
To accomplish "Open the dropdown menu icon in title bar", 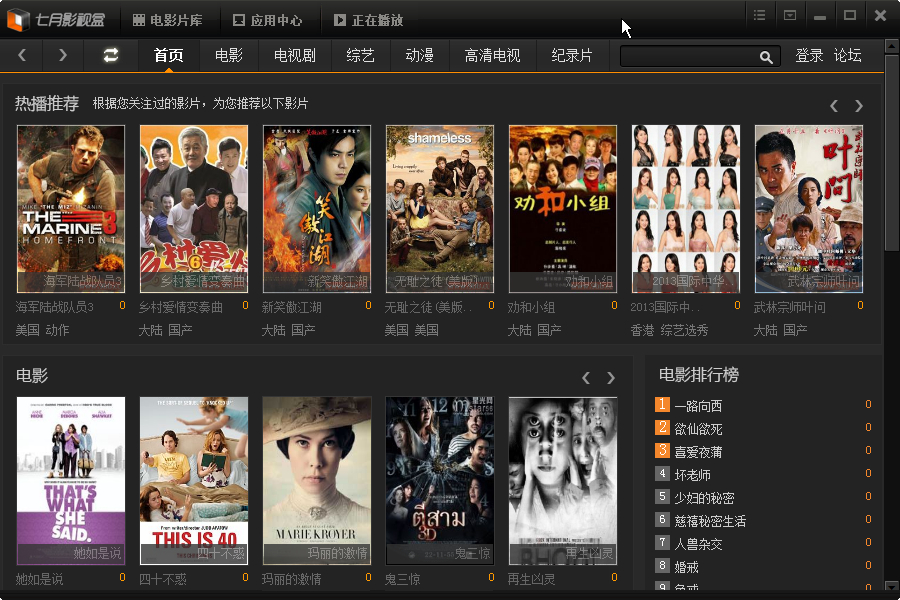I will [790, 16].
